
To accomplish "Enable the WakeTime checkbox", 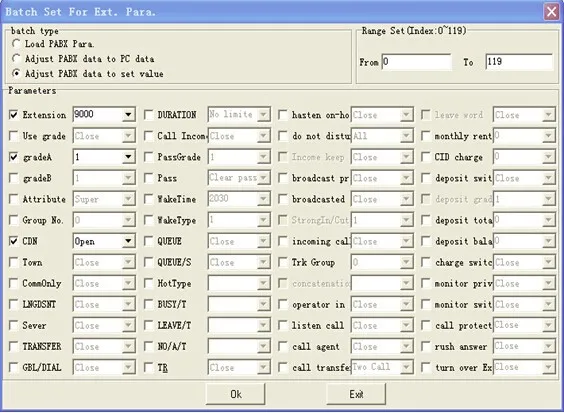I will pyautogui.click(x=149, y=199).
